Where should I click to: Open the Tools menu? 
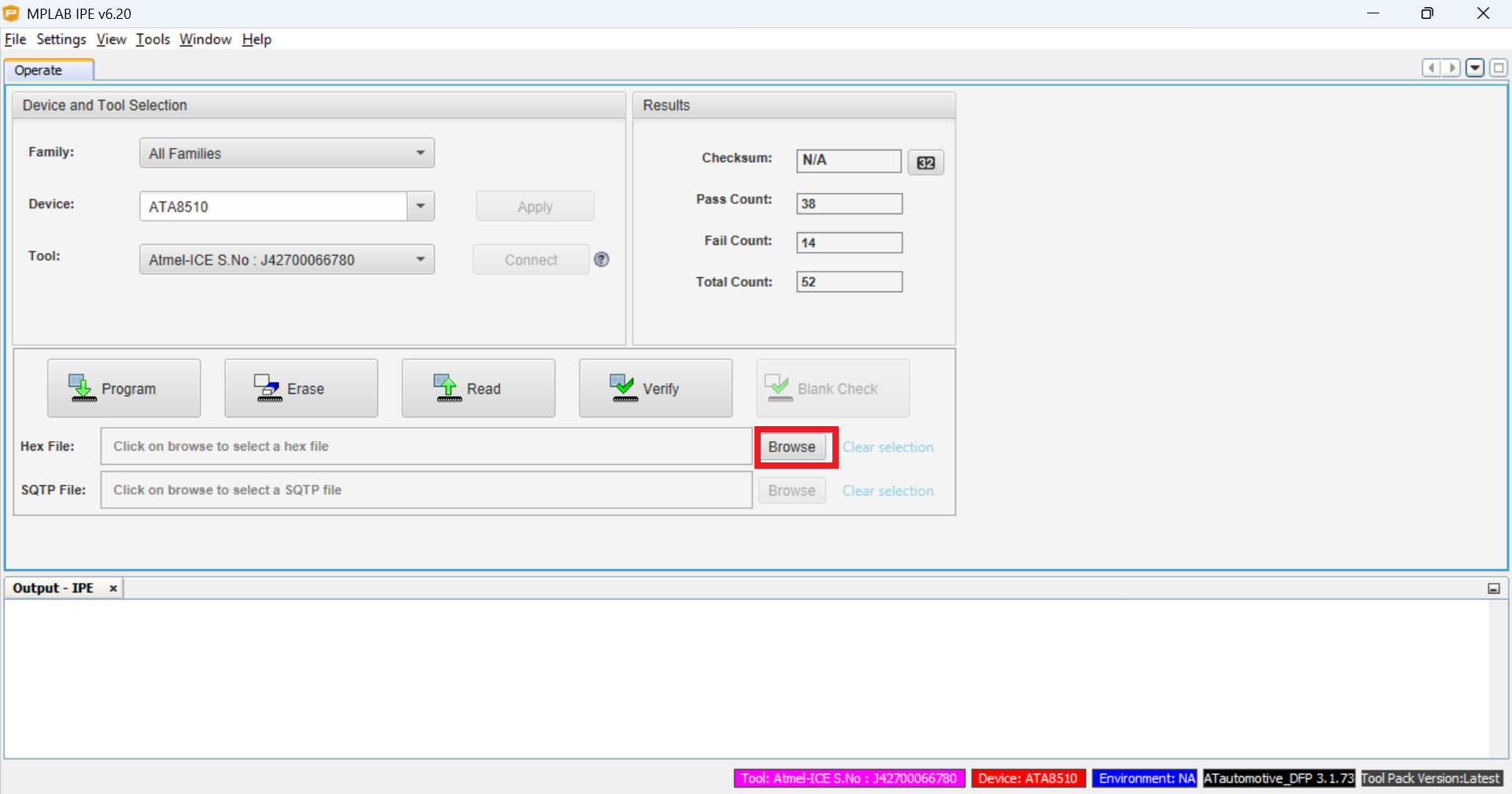153,39
